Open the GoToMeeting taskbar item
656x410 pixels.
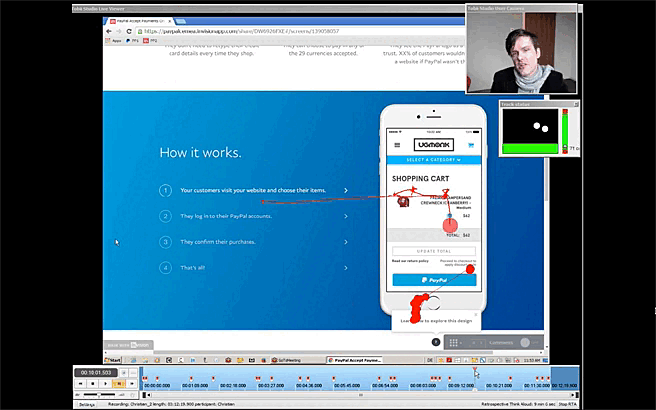[x=297, y=360]
